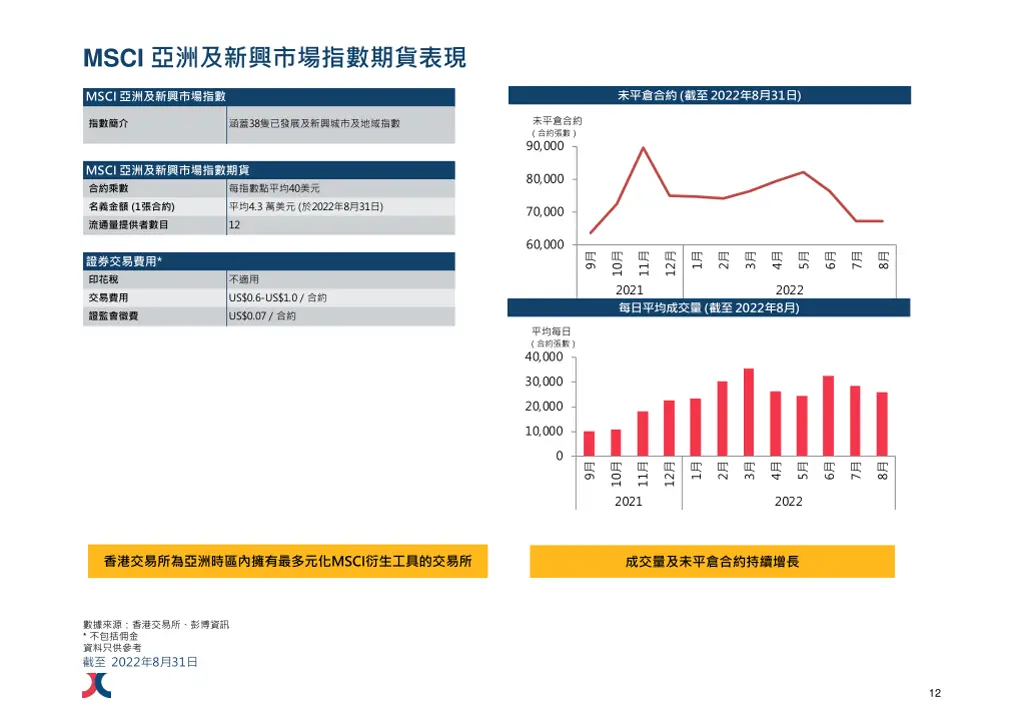The width and height of the screenshot is (1024, 724).
Task: Select the 'MSCI 亞洲及新興市場指數' table header
Action: pos(269,97)
